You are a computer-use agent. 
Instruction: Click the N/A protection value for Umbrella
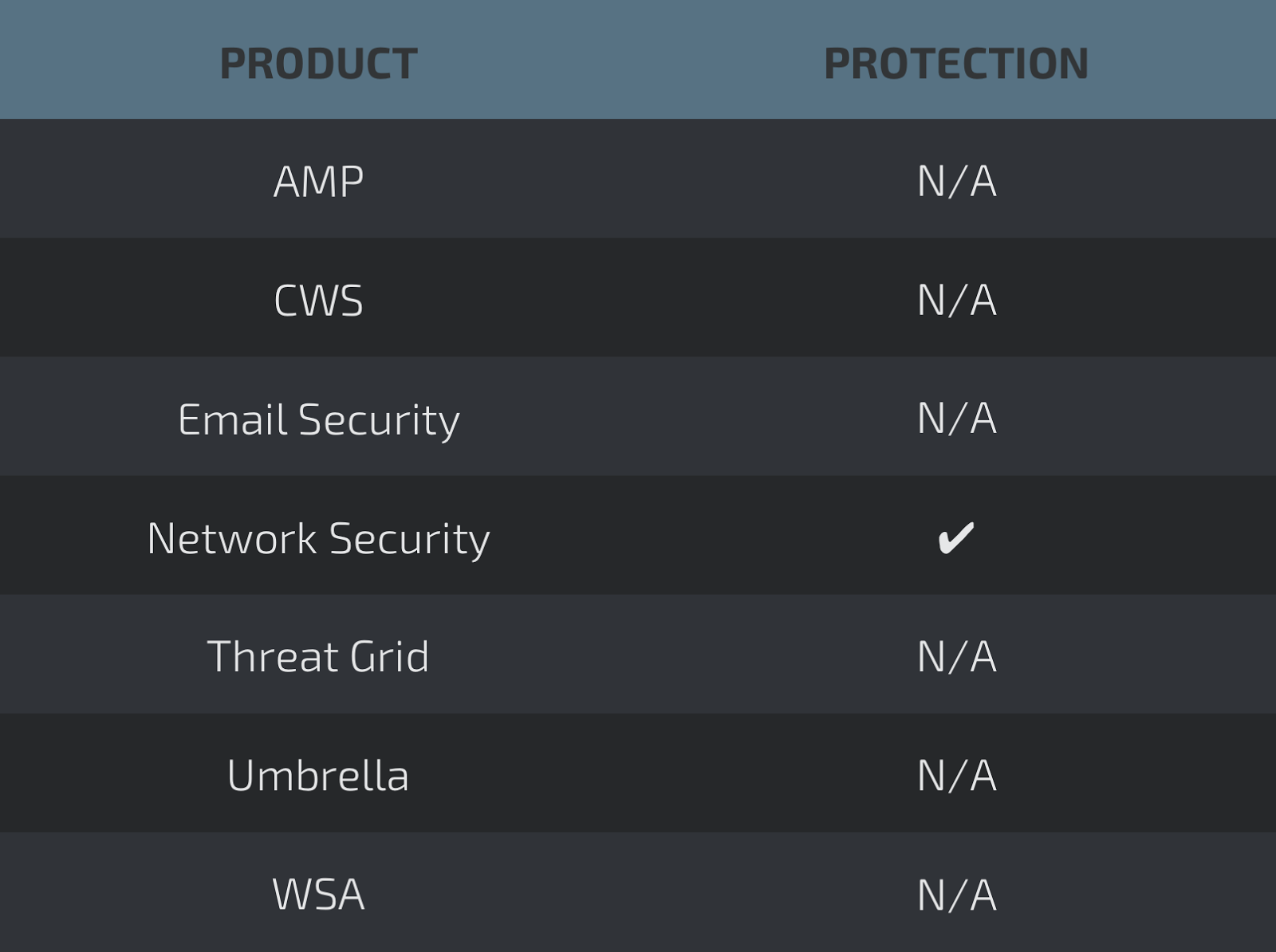click(956, 775)
